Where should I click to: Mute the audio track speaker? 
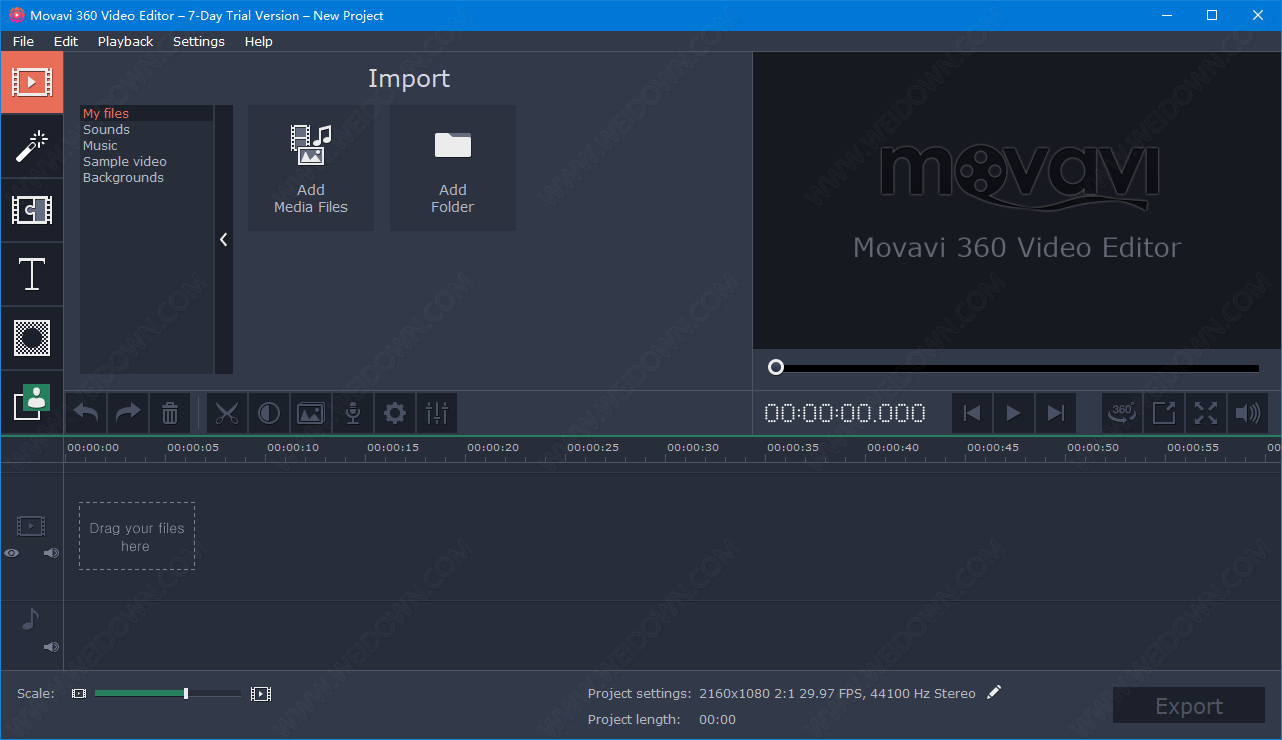tap(51, 647)
